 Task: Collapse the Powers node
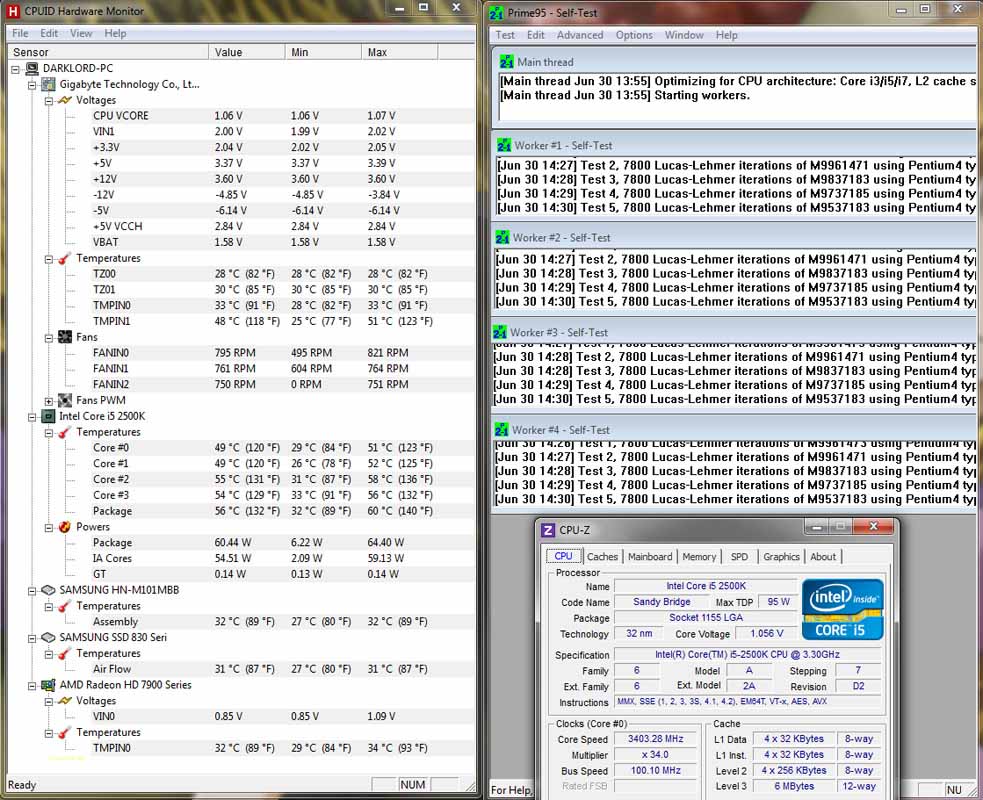pos(48,527)
